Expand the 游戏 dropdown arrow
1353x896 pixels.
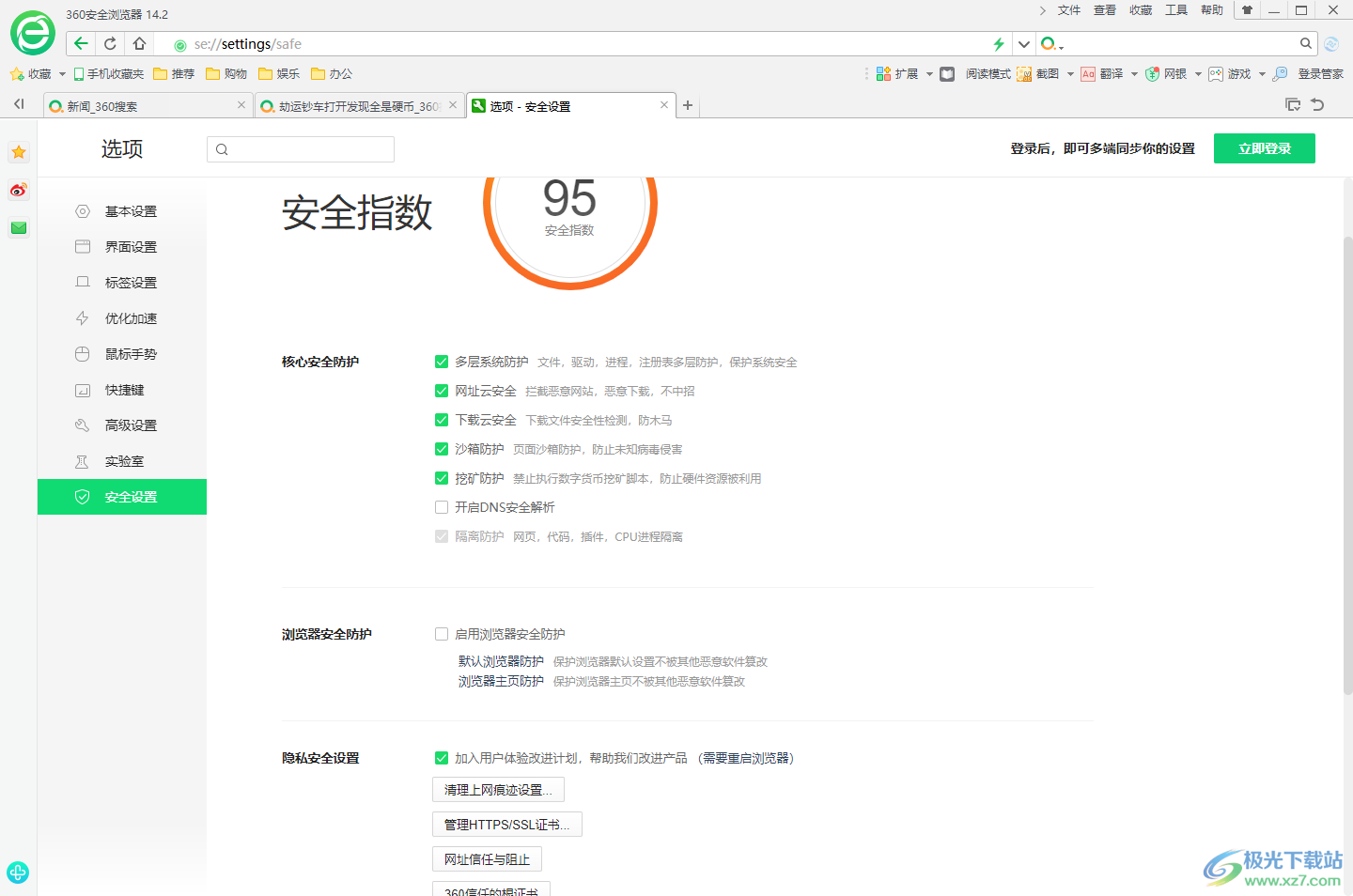(1262, 74)
